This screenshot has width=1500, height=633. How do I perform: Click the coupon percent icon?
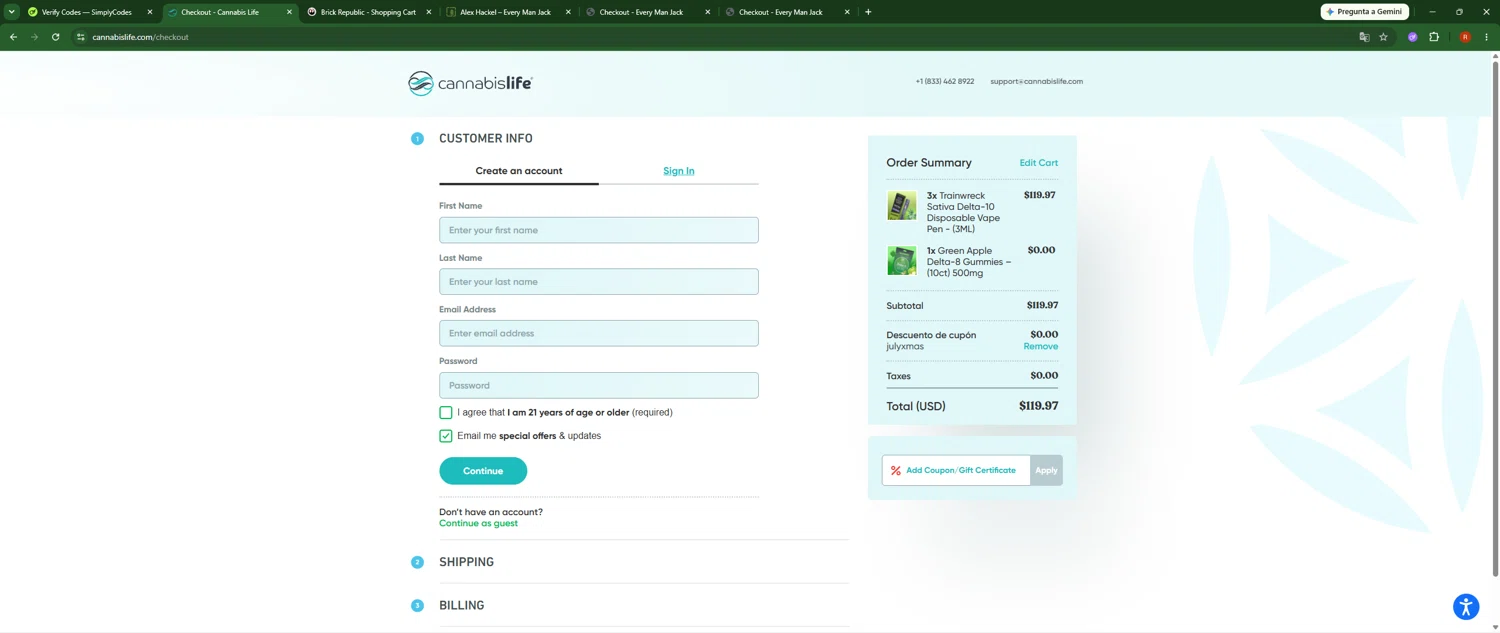[896, 470]
